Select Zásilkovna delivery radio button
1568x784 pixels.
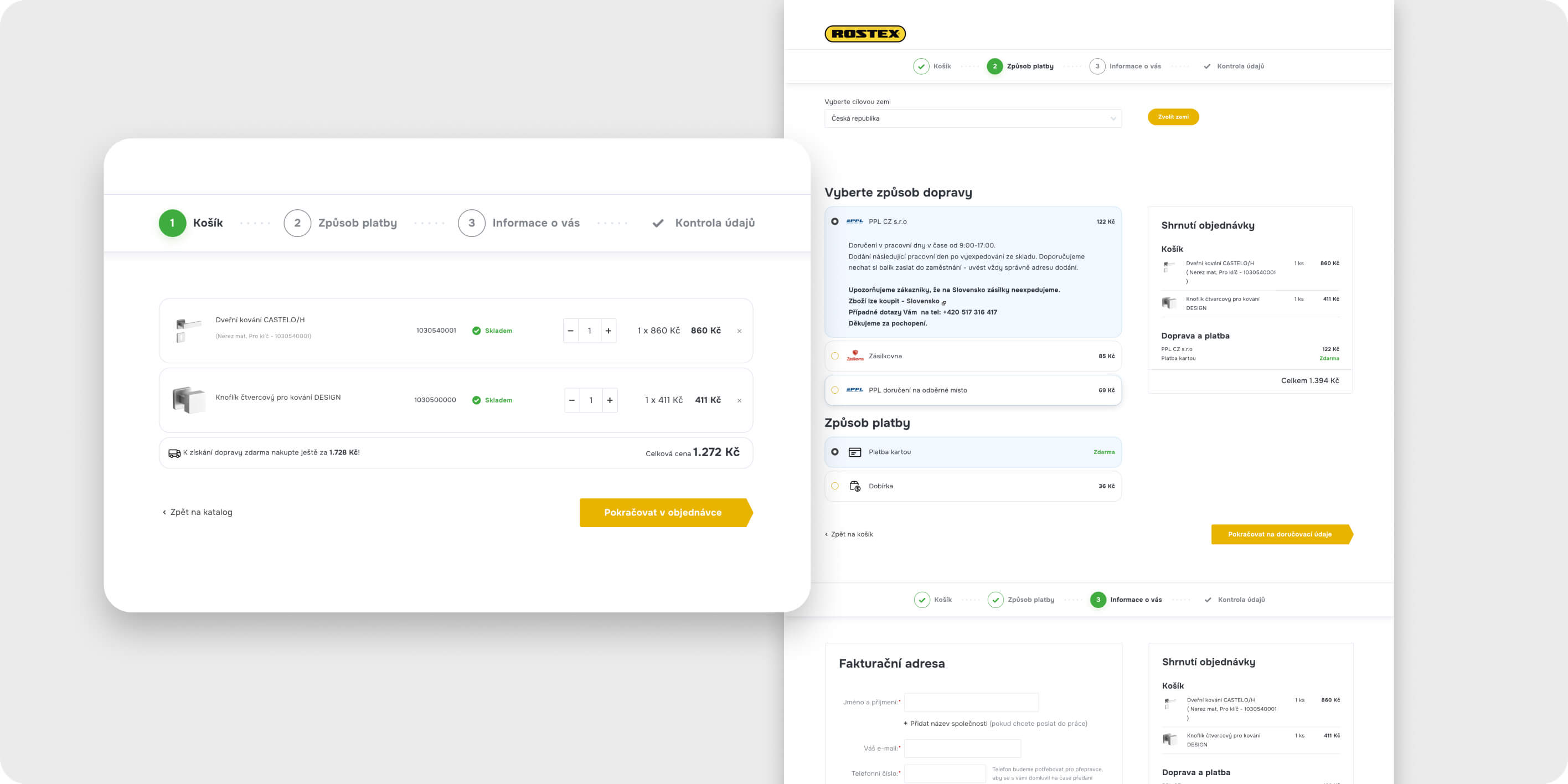(x=834, y=356)
